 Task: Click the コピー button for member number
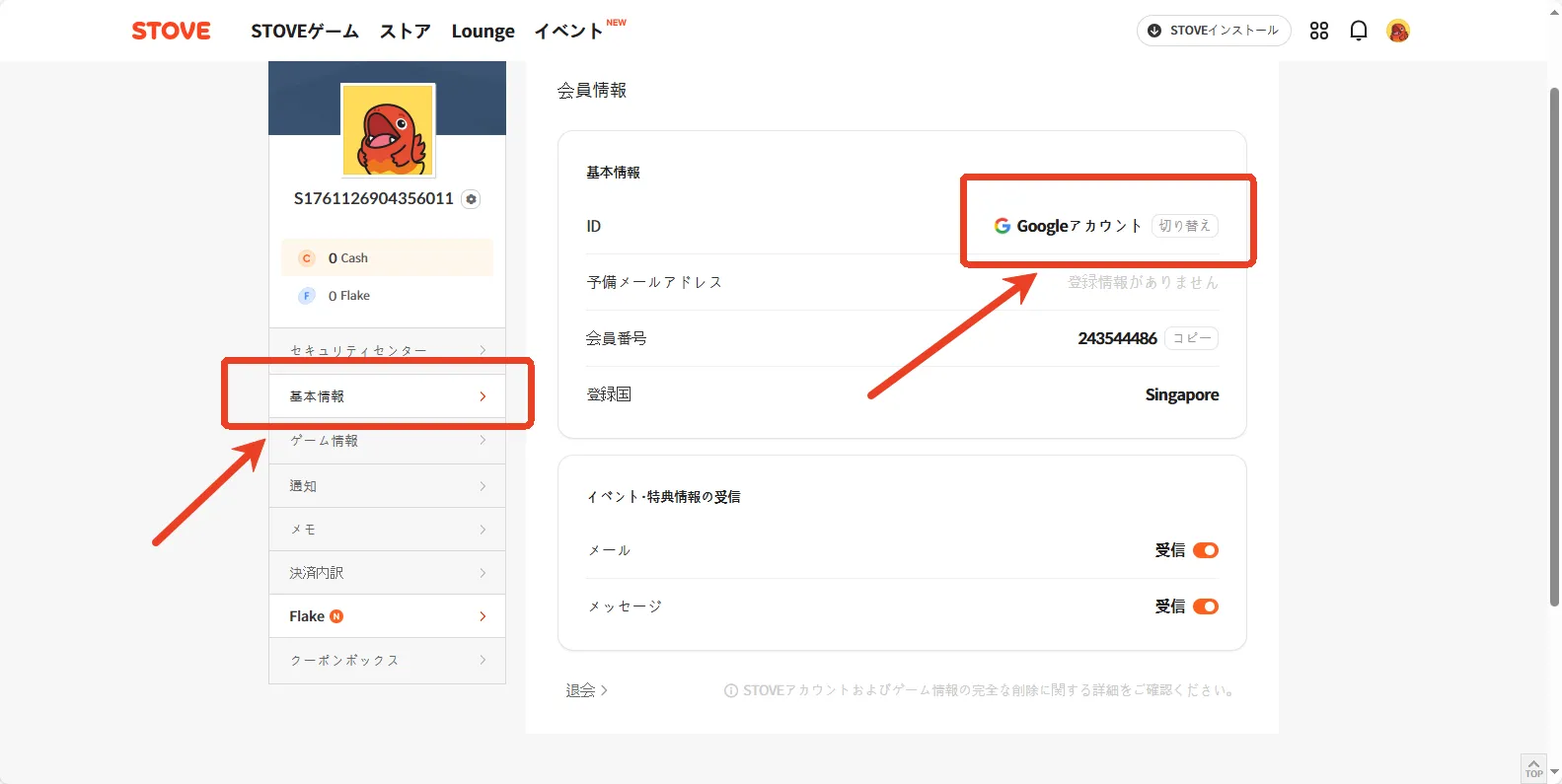[1191, 338]
